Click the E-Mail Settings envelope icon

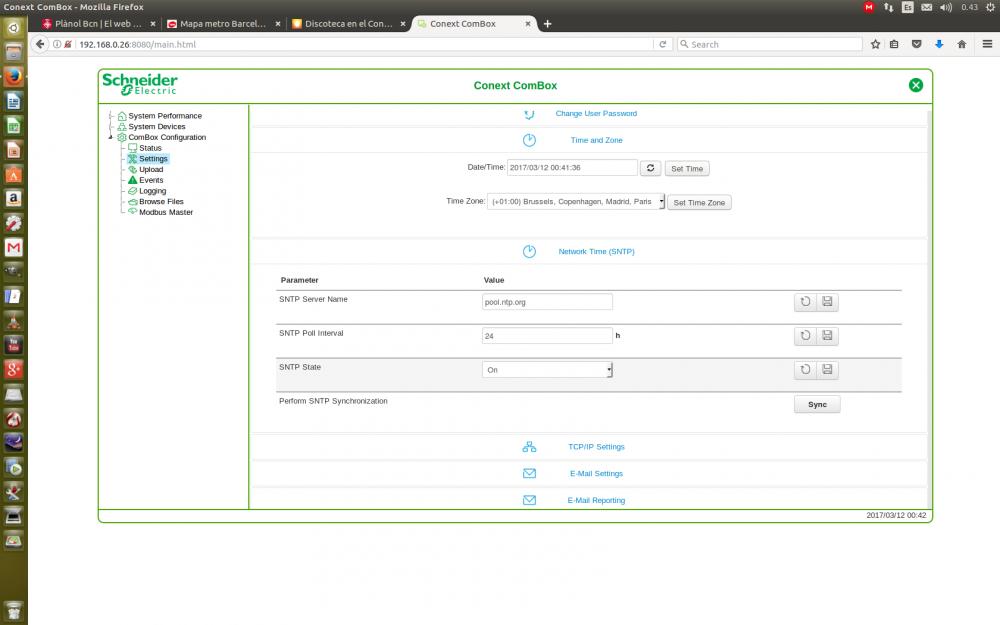[529, 474]
